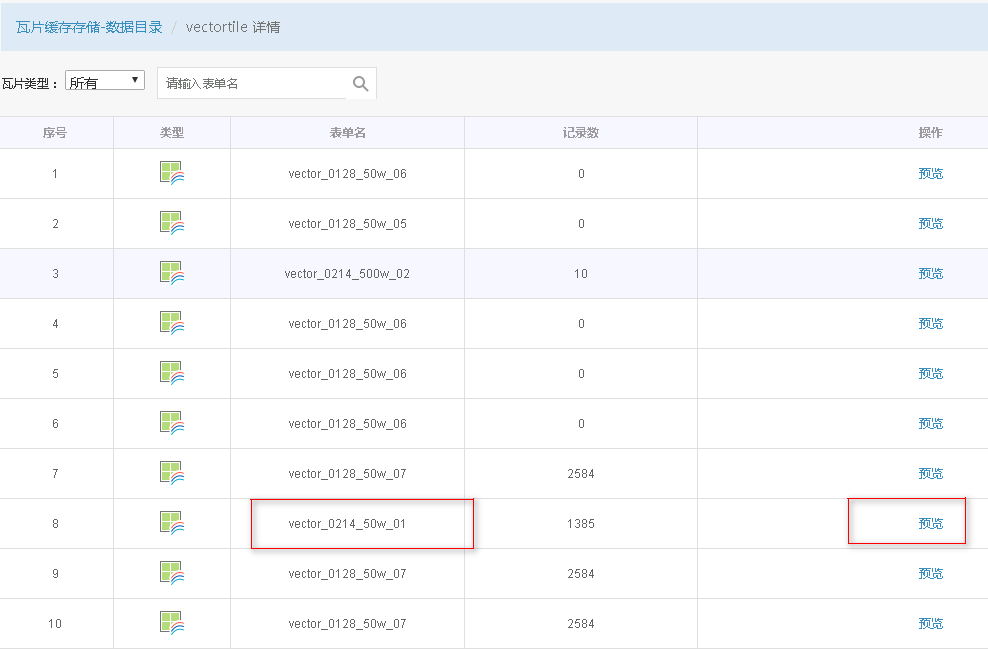Click the search magnifier icon

point(360,84)
